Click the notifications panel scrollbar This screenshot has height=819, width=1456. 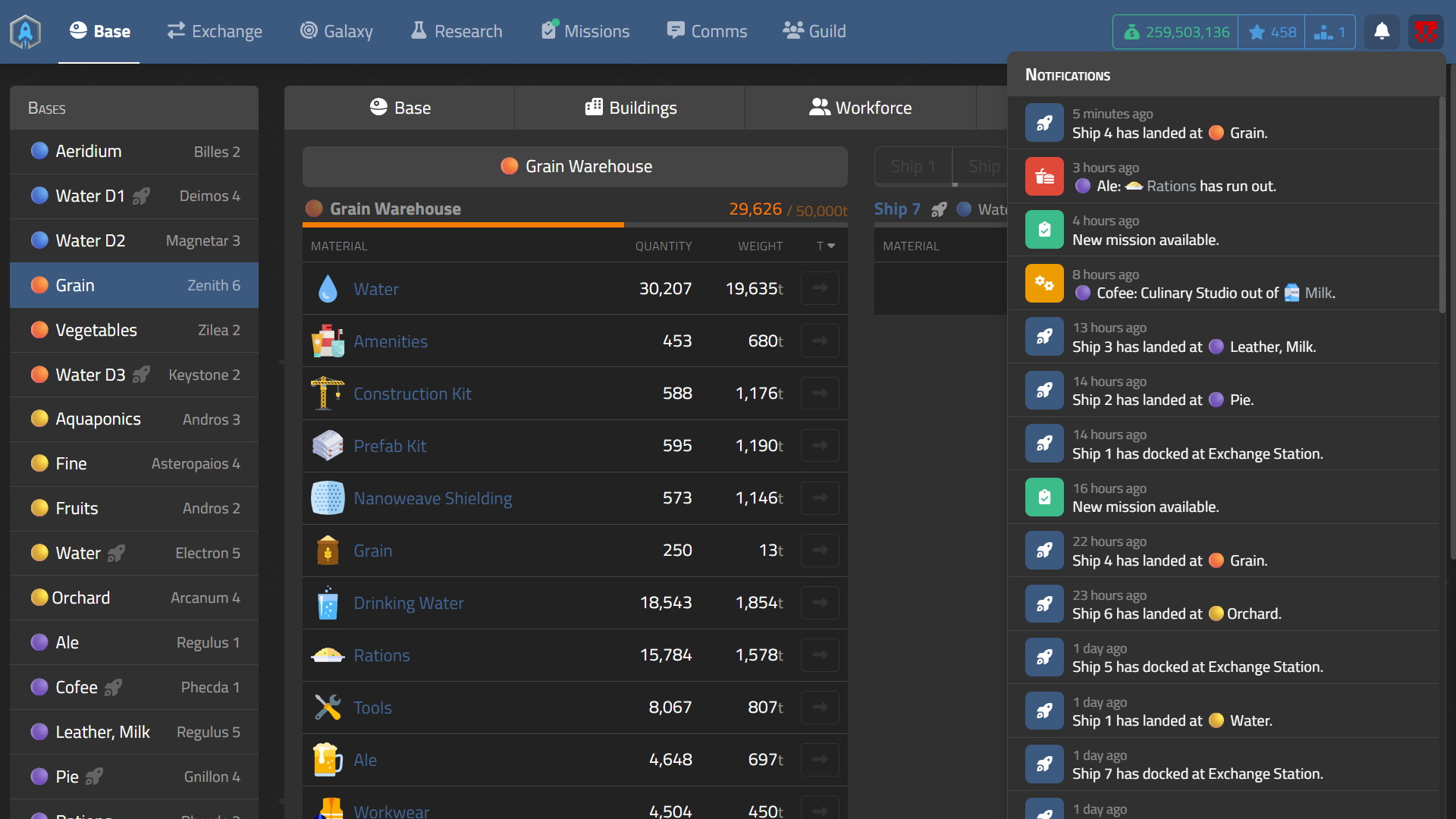1442,205
